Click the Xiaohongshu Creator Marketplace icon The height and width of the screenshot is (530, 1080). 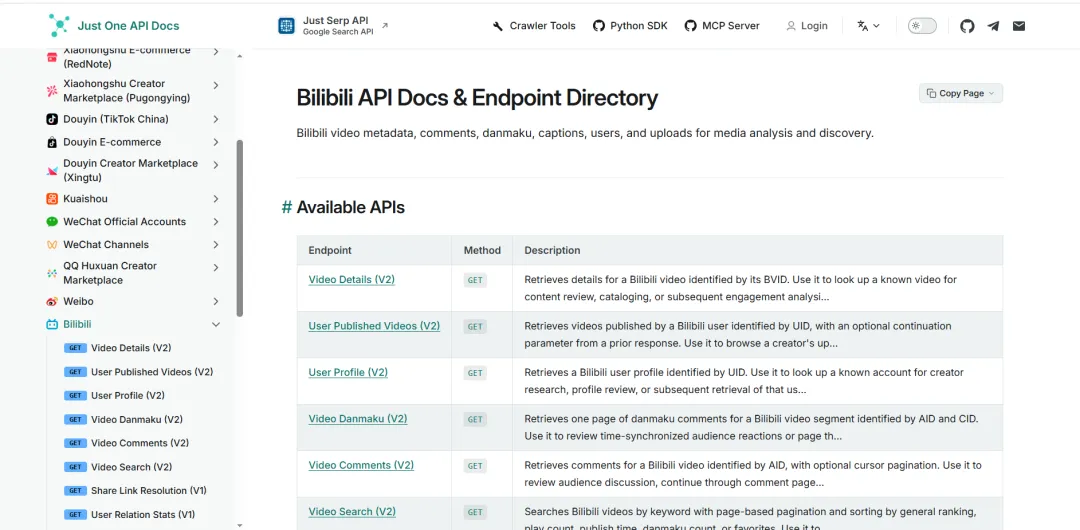pyautogui.click(x=52, y=90)
